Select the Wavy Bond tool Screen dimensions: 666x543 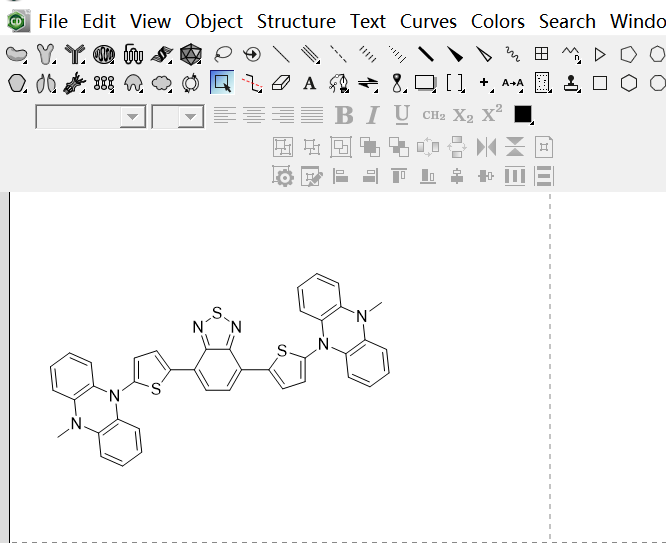513,54
